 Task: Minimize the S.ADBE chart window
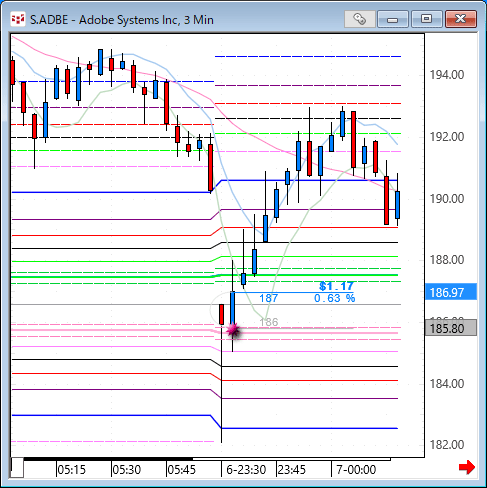393,19
